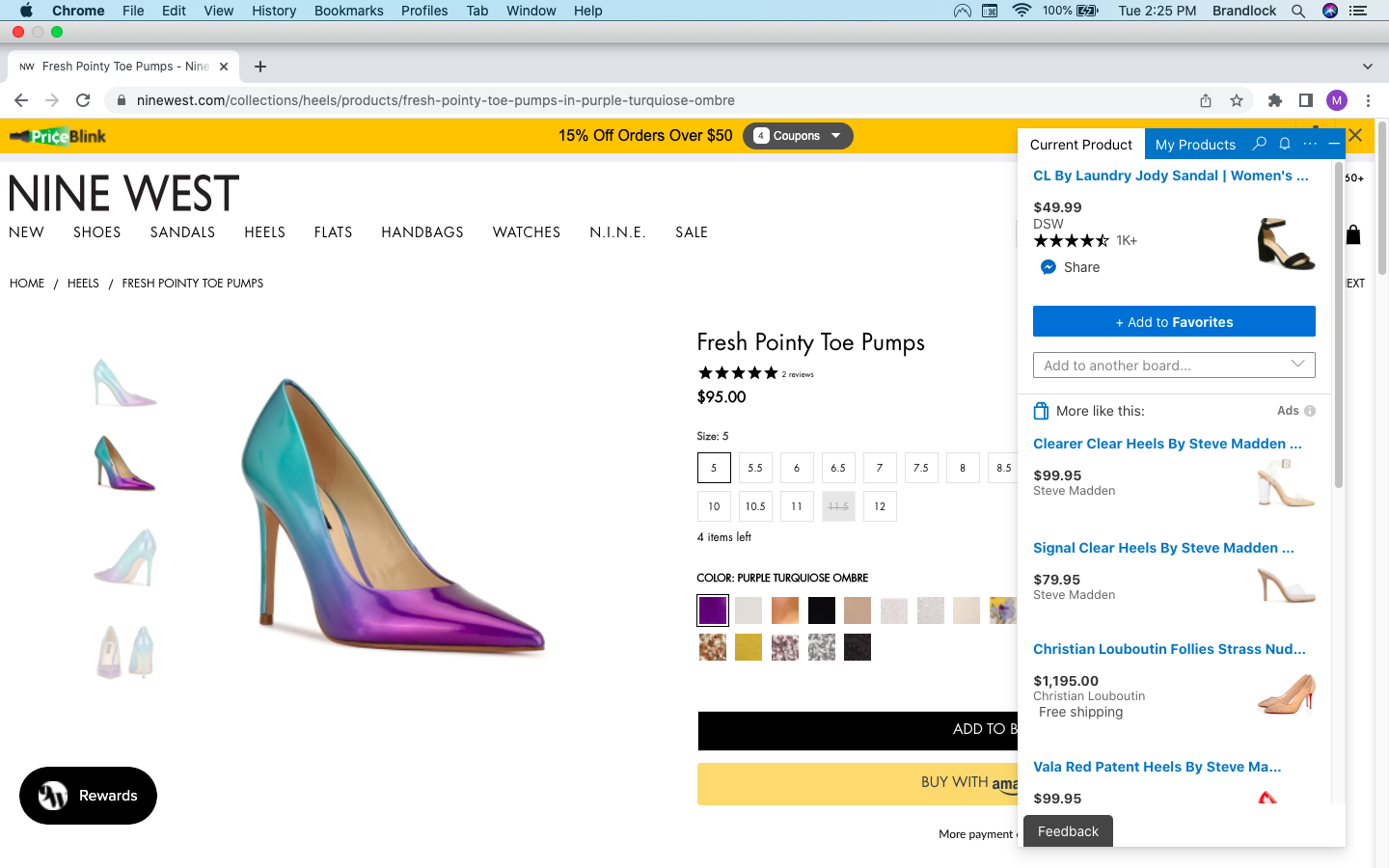Expand the Coupons dropdown

pyautogui.click(x=798, y=136)
